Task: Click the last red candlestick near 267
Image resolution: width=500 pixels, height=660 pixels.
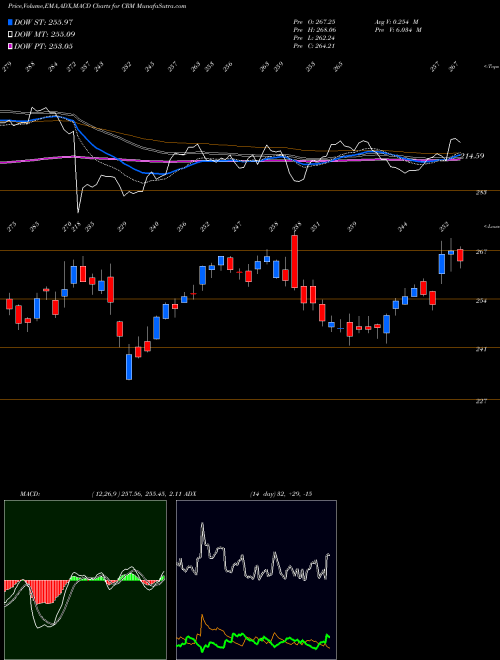Action: [460, 255]
